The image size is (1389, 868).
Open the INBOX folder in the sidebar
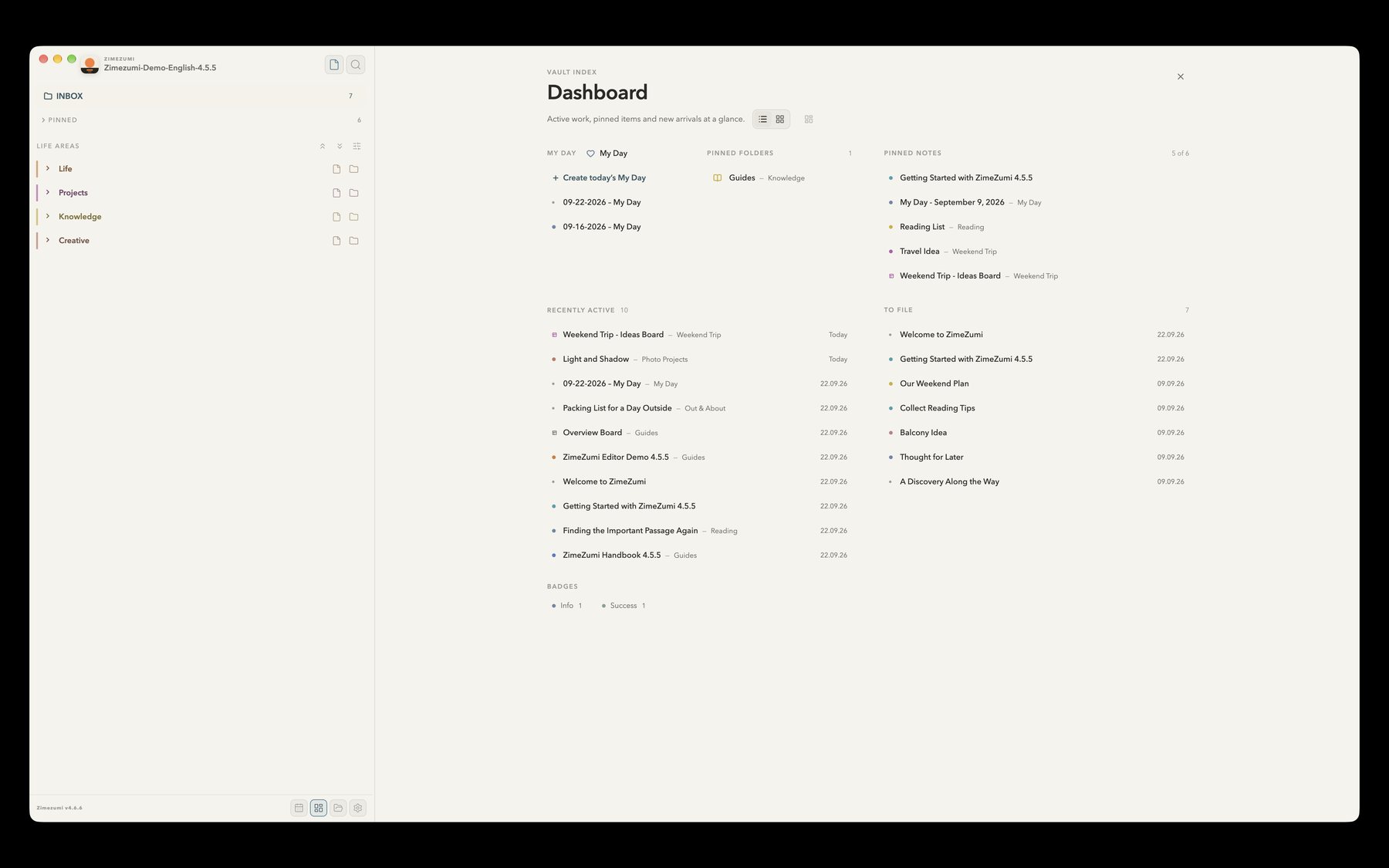pos(201,96)
